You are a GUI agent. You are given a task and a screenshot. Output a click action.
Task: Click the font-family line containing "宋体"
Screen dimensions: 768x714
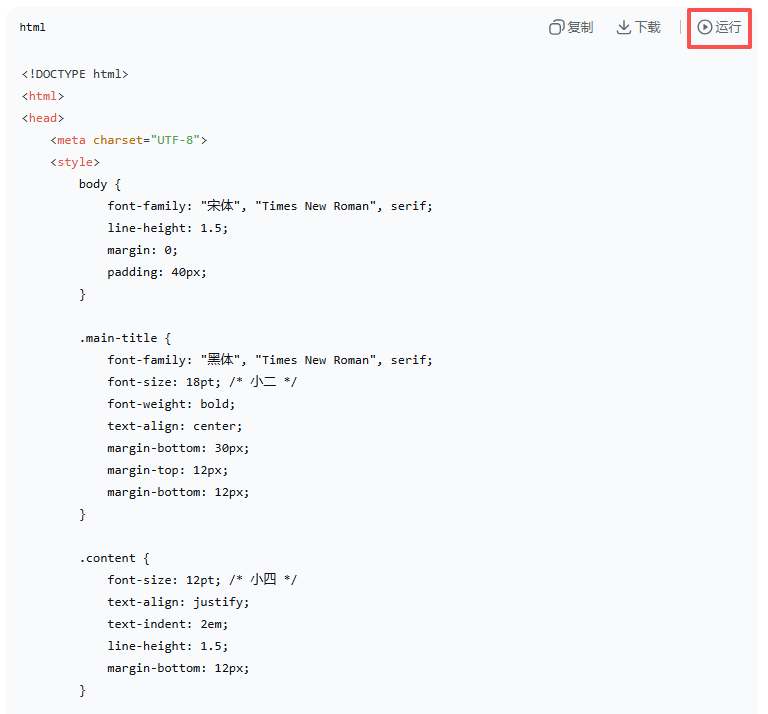coord(270,206)
